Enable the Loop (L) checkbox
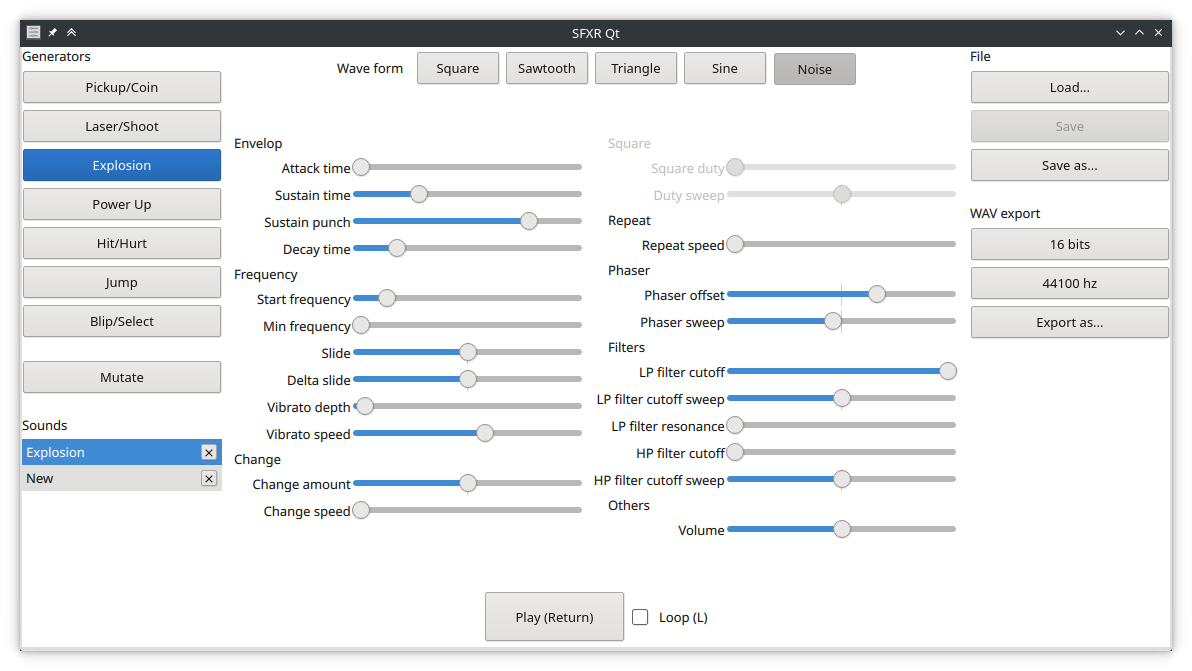Viewport: 1192px width, 671px height. [x=640, y=617]
